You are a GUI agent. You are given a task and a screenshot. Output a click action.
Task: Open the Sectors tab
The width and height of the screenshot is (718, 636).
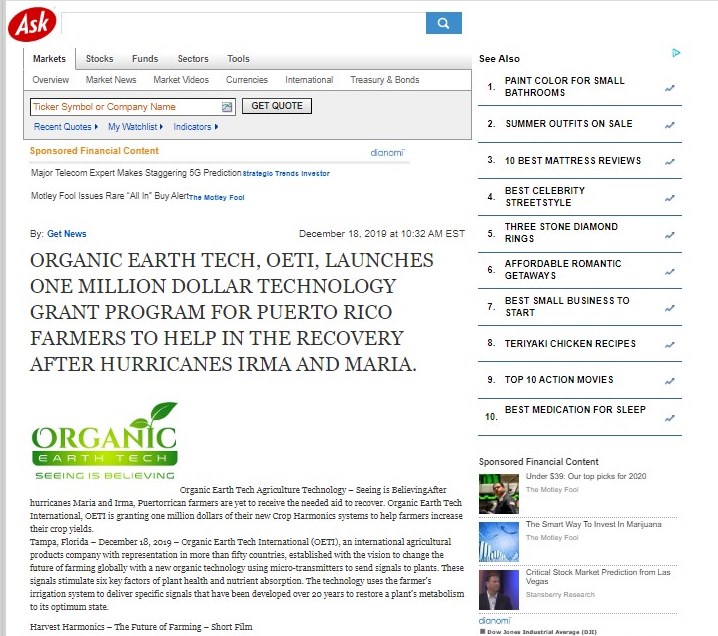[x=193, y=59]
